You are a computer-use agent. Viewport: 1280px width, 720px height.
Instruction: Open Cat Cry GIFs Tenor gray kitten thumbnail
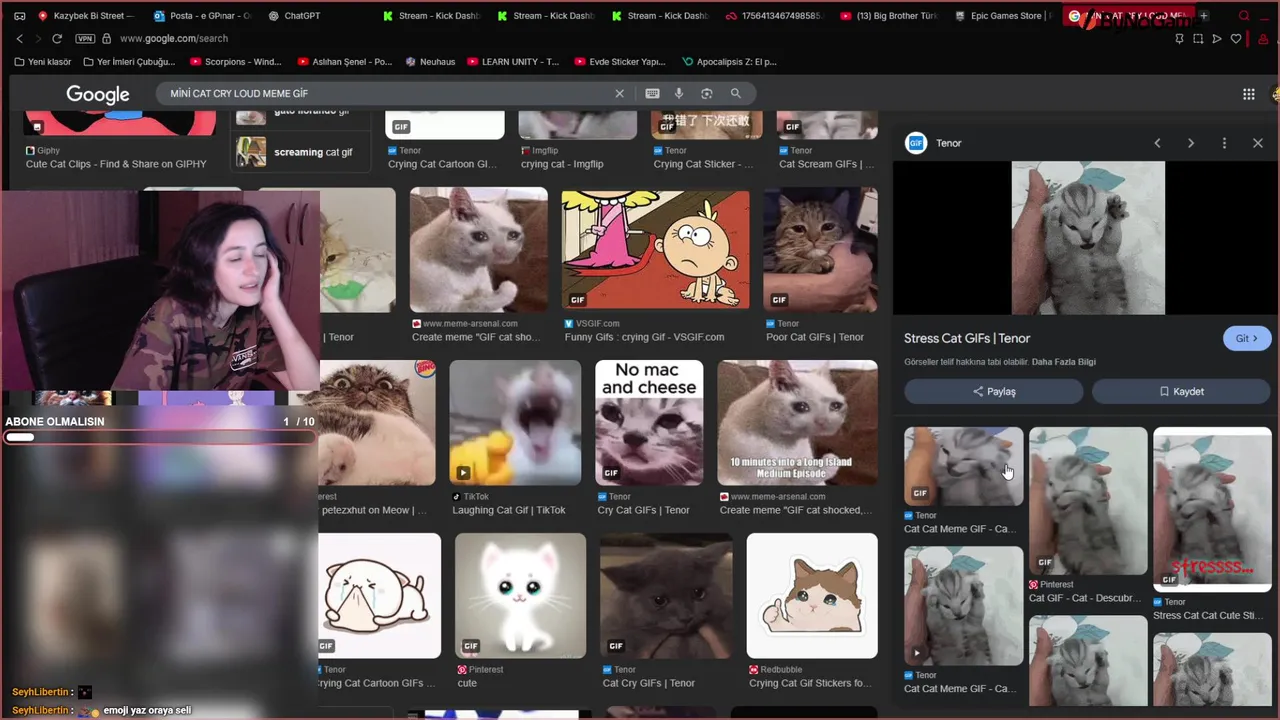[666, 596]
